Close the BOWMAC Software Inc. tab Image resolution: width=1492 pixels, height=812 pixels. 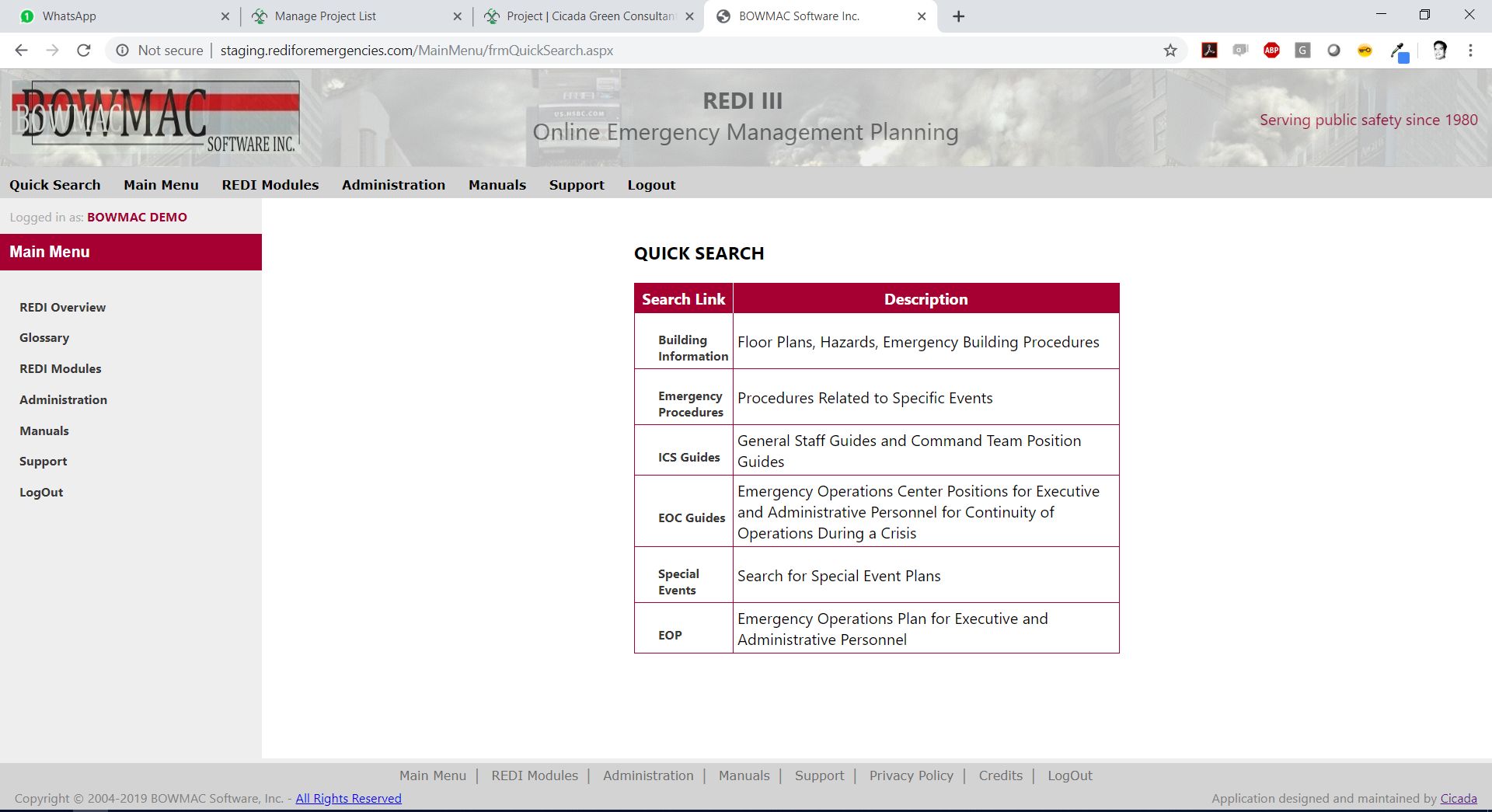coord(922,16)
